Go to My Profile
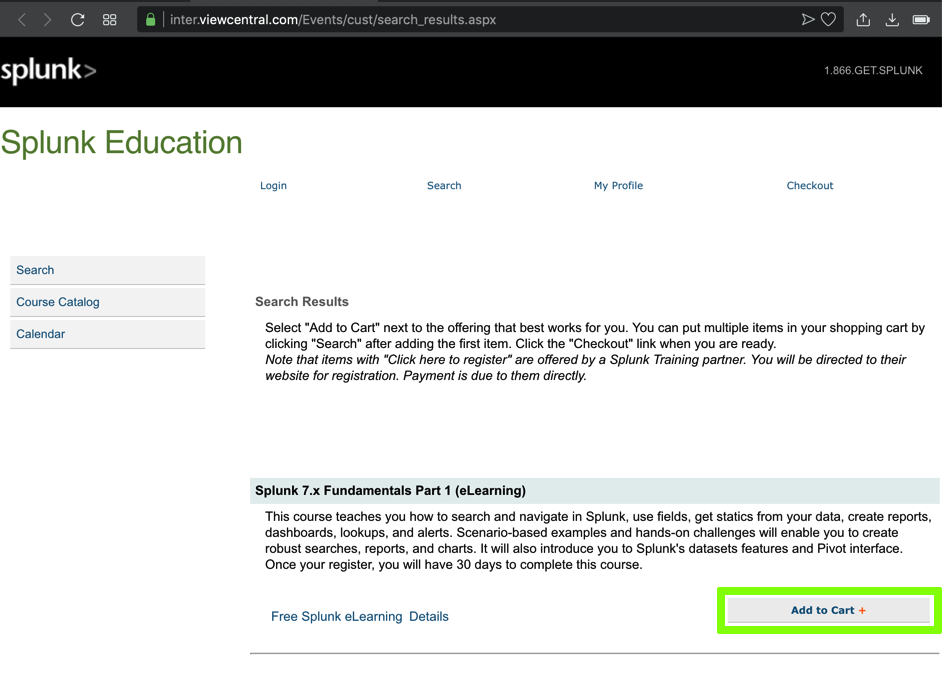The width and height of the screenshot is (942, 682). tap(618, 186)
